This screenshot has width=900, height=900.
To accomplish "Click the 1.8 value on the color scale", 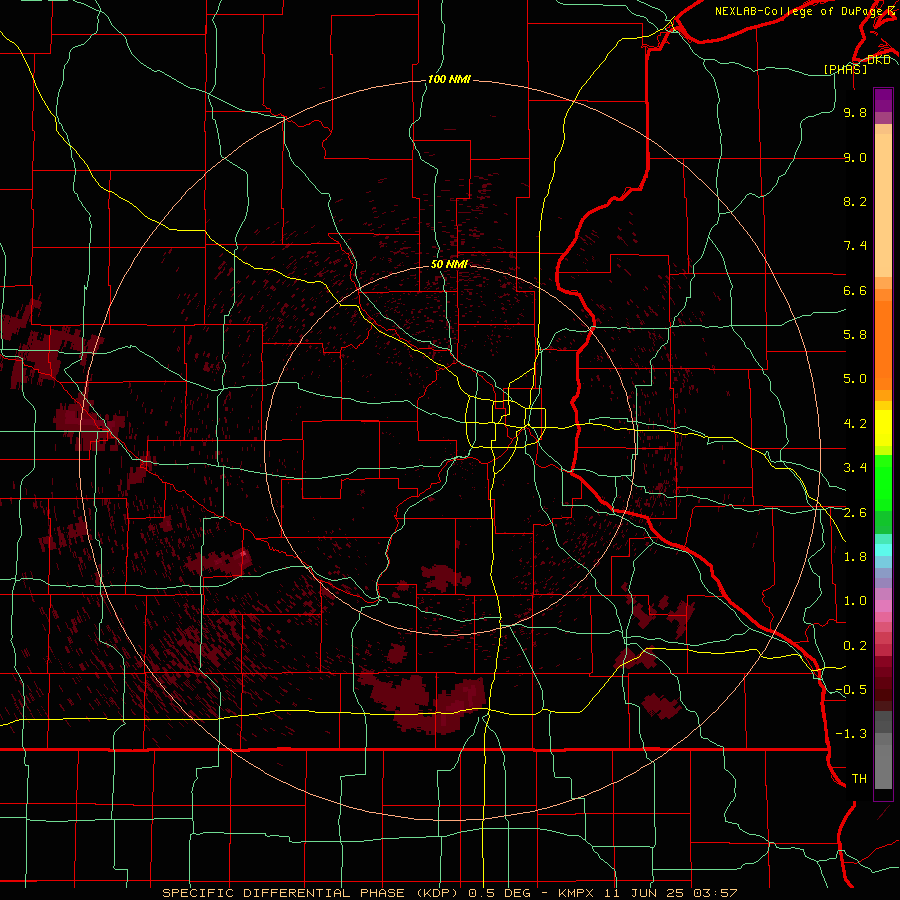I will coord(855,557).
